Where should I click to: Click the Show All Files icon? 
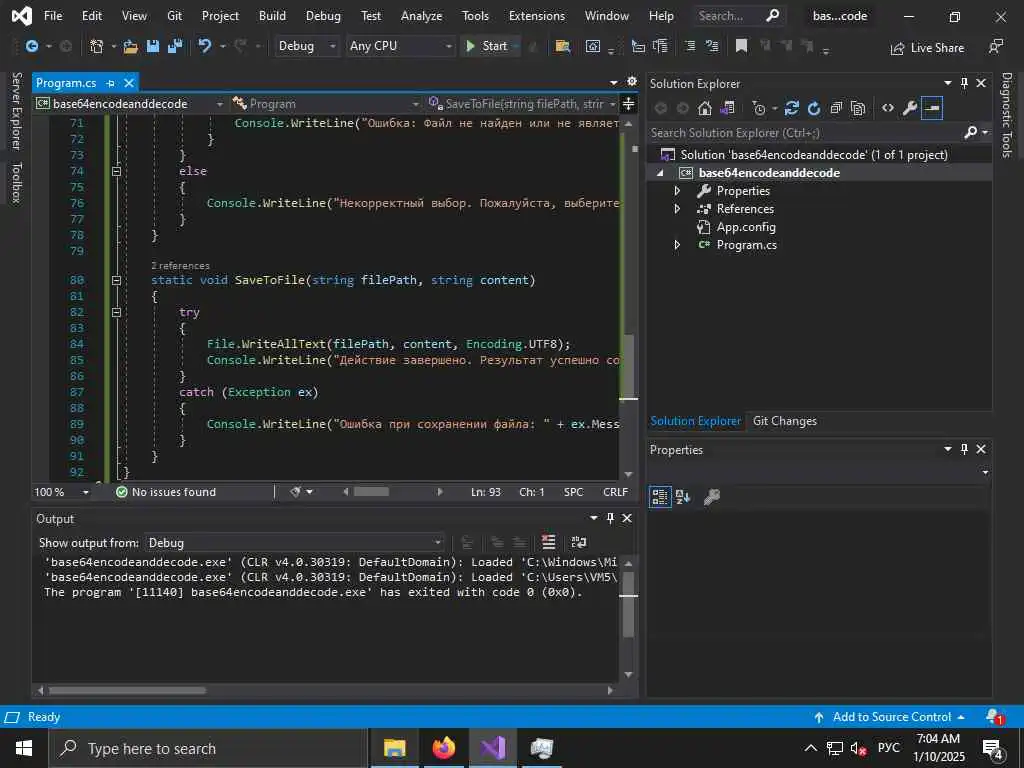[858, 108]
